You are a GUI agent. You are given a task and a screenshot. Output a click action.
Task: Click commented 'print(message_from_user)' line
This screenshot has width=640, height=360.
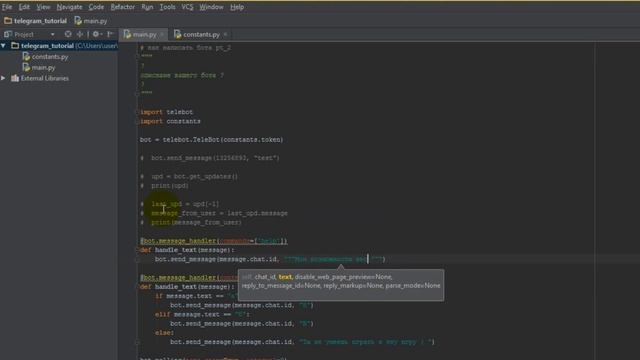tap(191, 222)
